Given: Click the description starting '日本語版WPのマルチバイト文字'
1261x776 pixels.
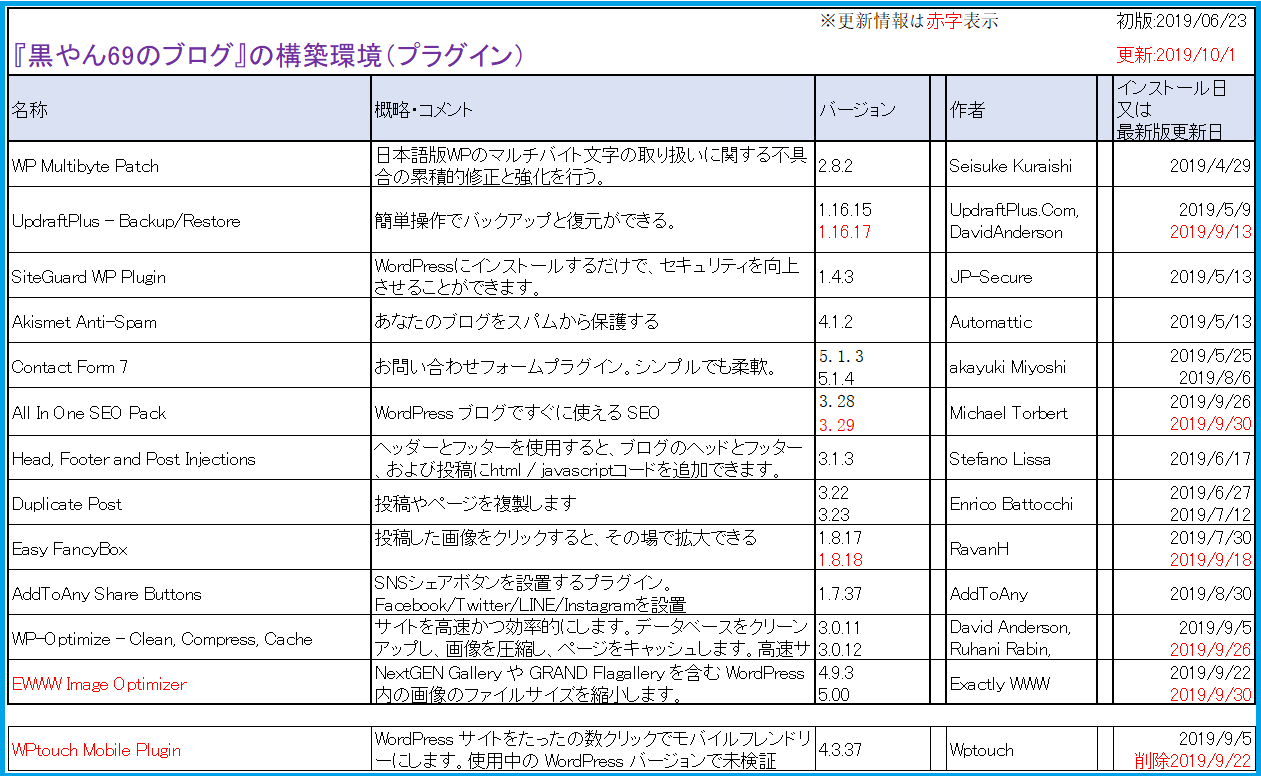Looking at the screenshot, I should [593, 166].
